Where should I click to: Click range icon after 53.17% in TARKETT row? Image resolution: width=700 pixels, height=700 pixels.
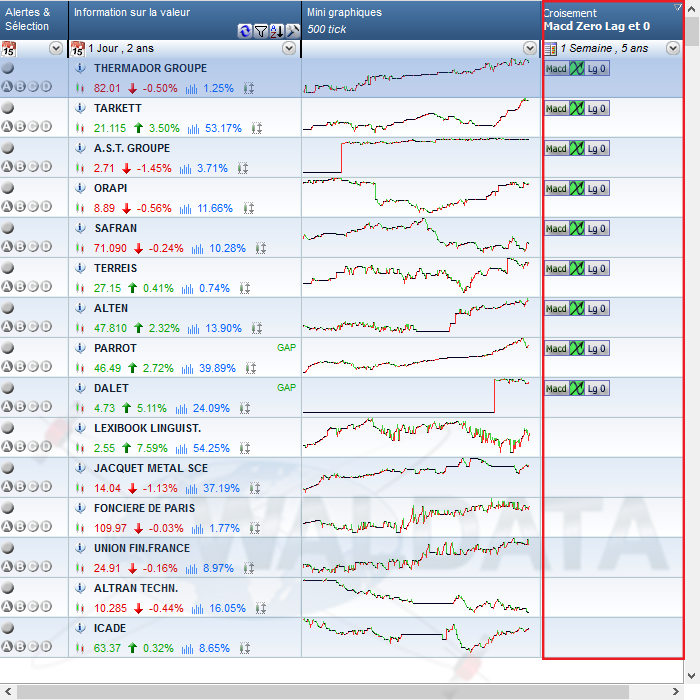point(257,129)
